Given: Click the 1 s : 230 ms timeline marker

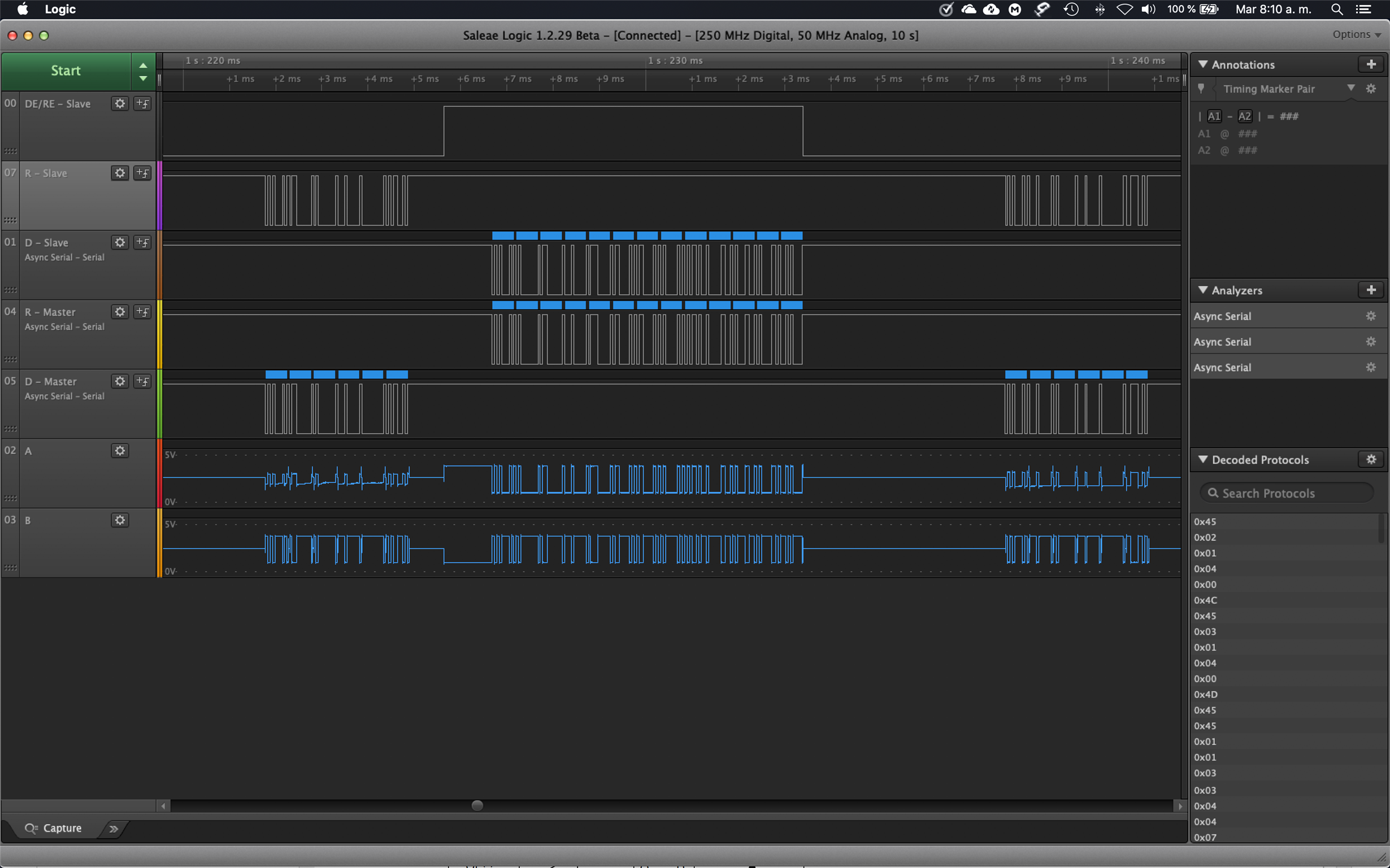Looking at the screenshot, I should click(x=675, y=60).
